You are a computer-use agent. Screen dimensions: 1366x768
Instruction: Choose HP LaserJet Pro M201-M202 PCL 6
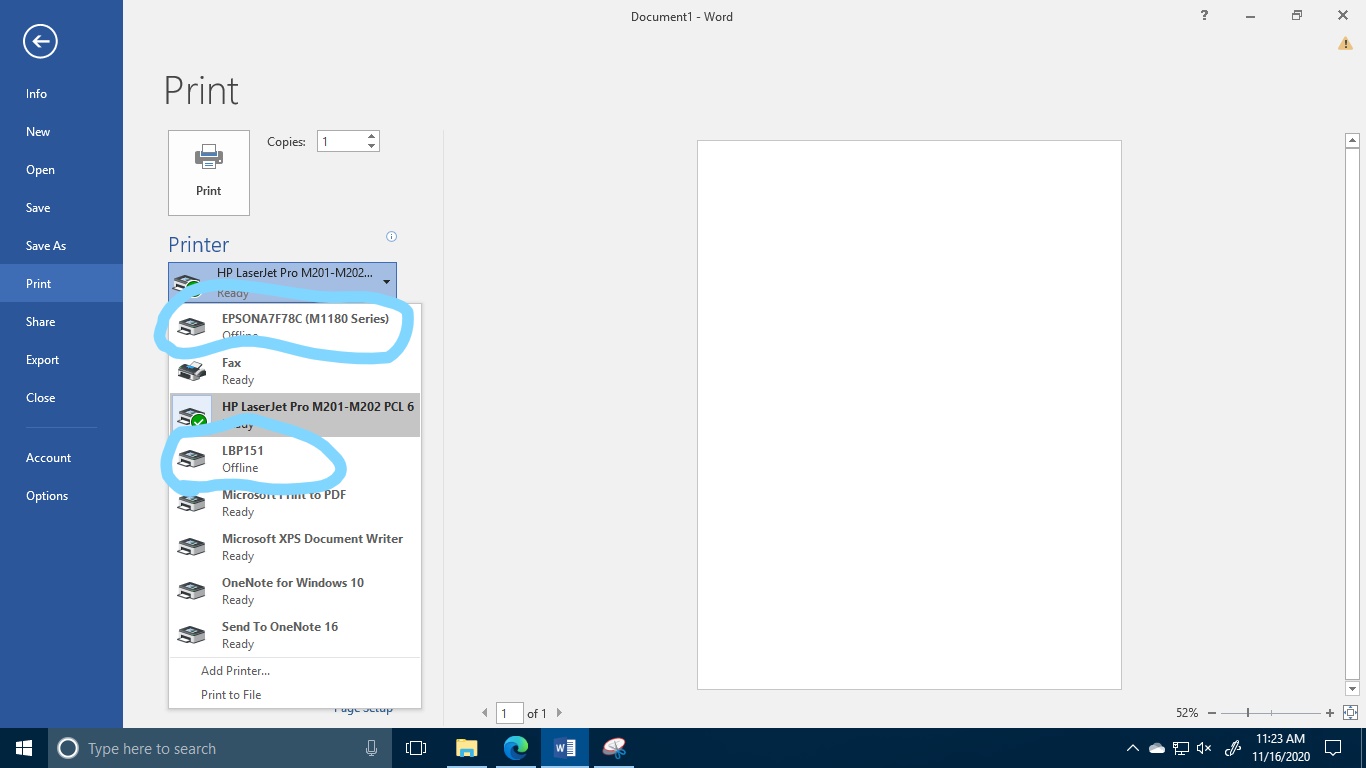[295, 415]
